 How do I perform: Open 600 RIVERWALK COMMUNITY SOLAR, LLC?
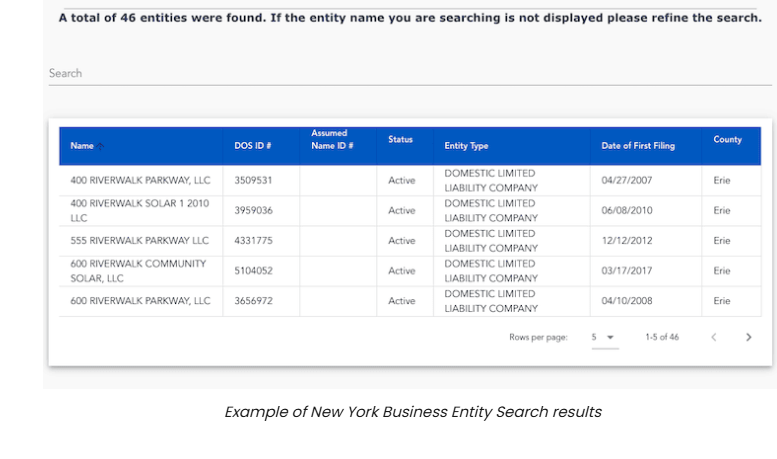click(138, 271)
